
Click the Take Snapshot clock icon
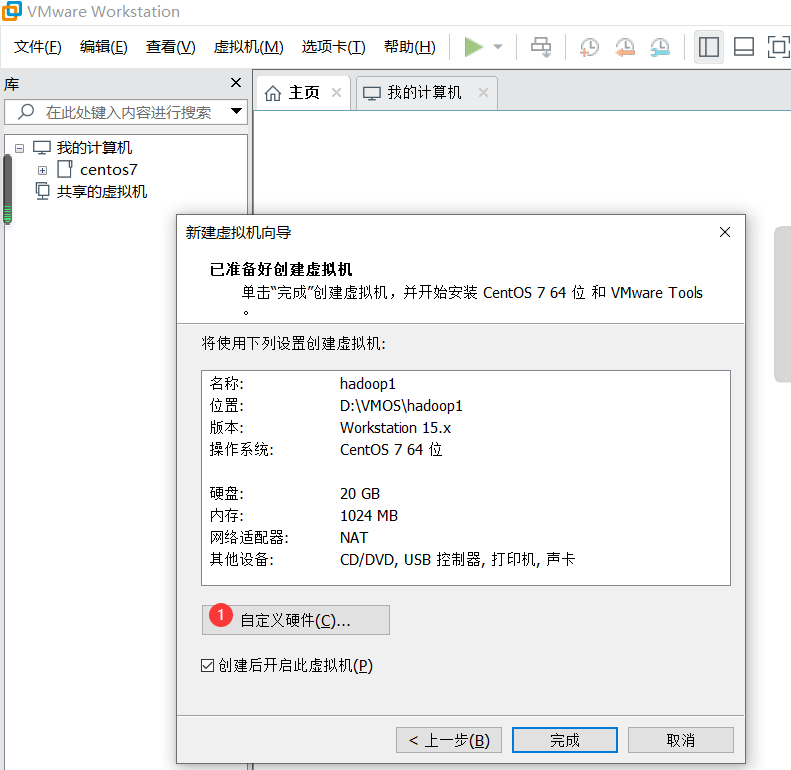pyautogui.click(x=589, y=47)
